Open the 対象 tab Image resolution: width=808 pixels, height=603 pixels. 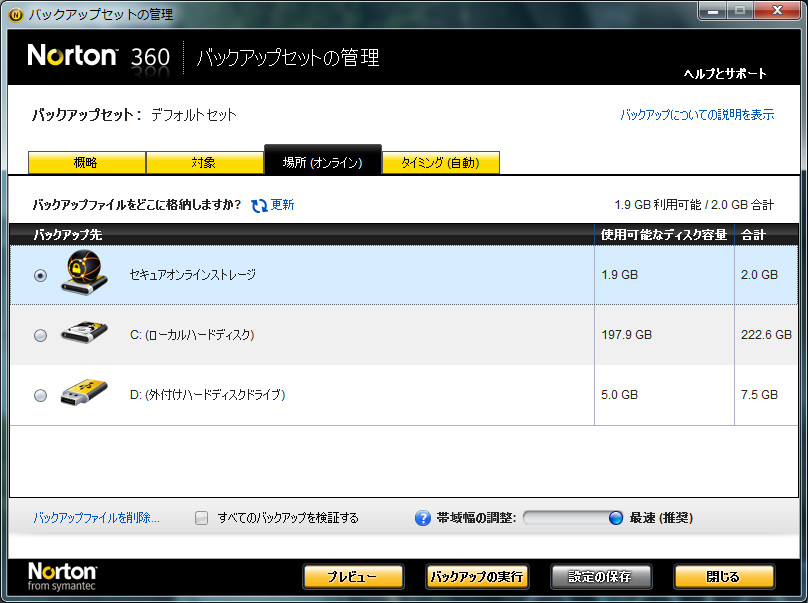point(204,162)
